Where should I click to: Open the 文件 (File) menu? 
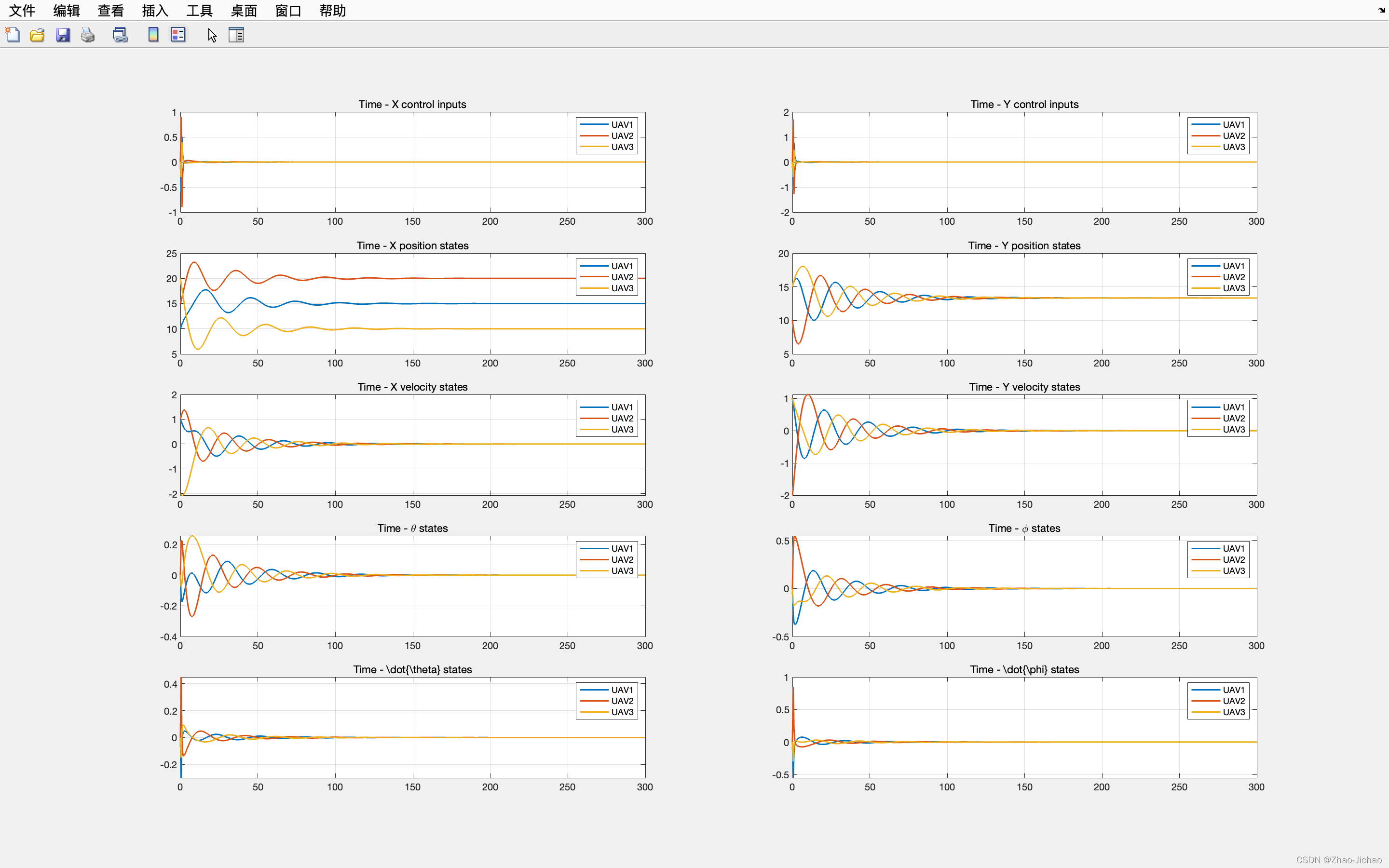click(x=22, y=10)
